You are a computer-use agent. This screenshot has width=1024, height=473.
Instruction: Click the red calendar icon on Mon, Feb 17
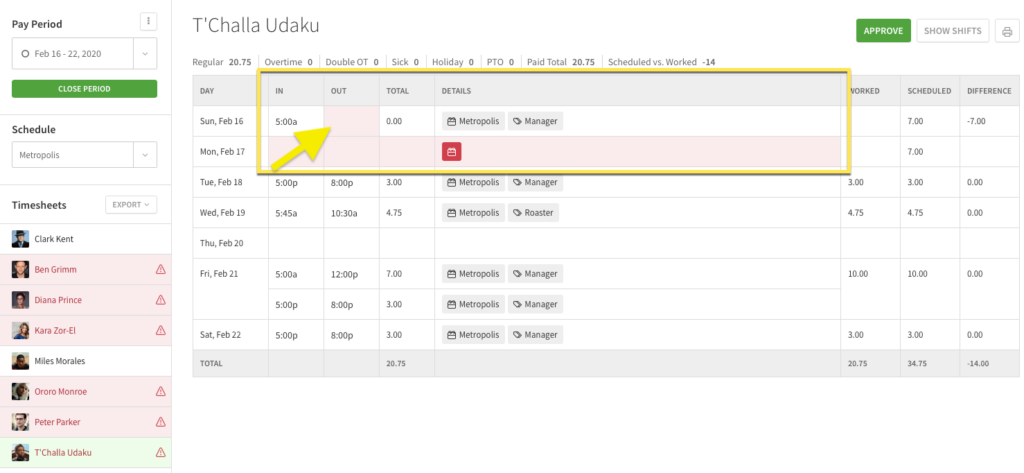(452, 152)
